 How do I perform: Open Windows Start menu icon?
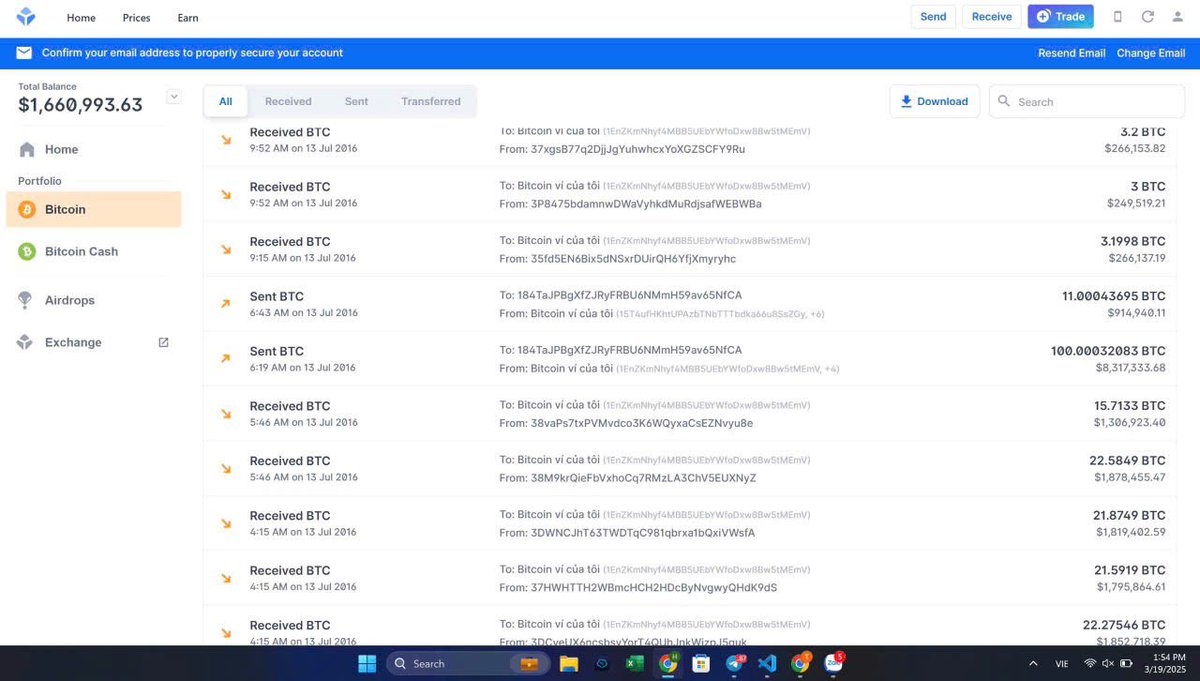[367, 663]
